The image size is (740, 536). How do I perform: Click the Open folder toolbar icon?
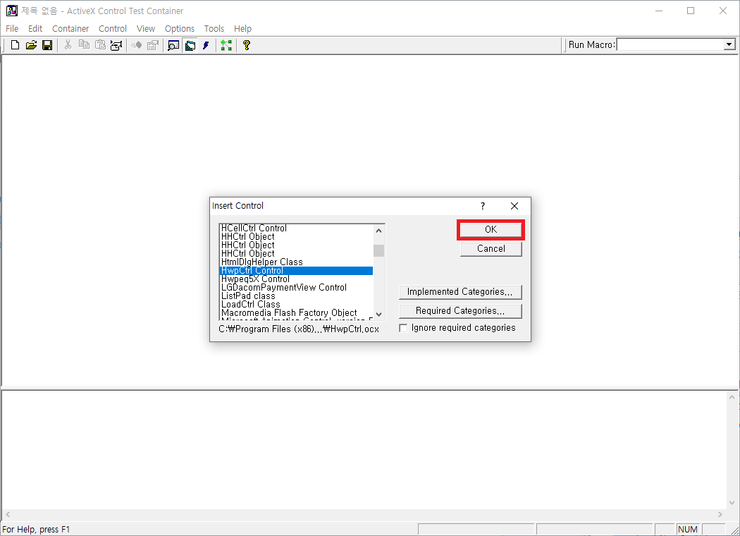click(31, 45)
